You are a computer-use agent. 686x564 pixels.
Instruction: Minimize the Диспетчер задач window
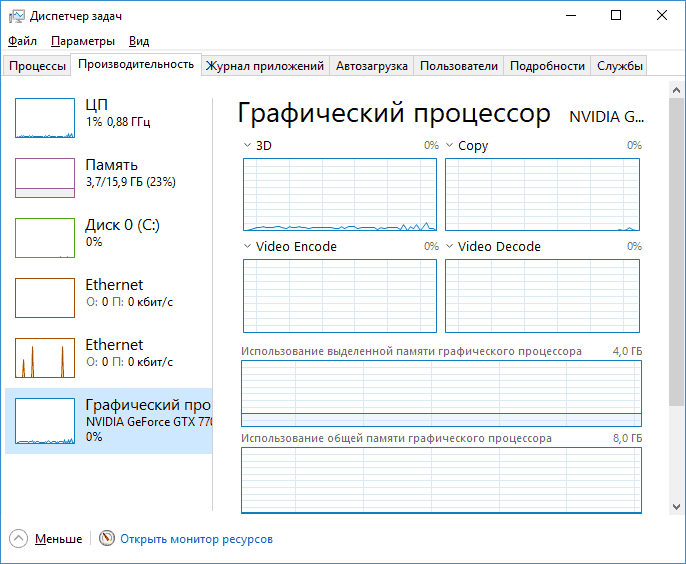[x=570, y=16]
